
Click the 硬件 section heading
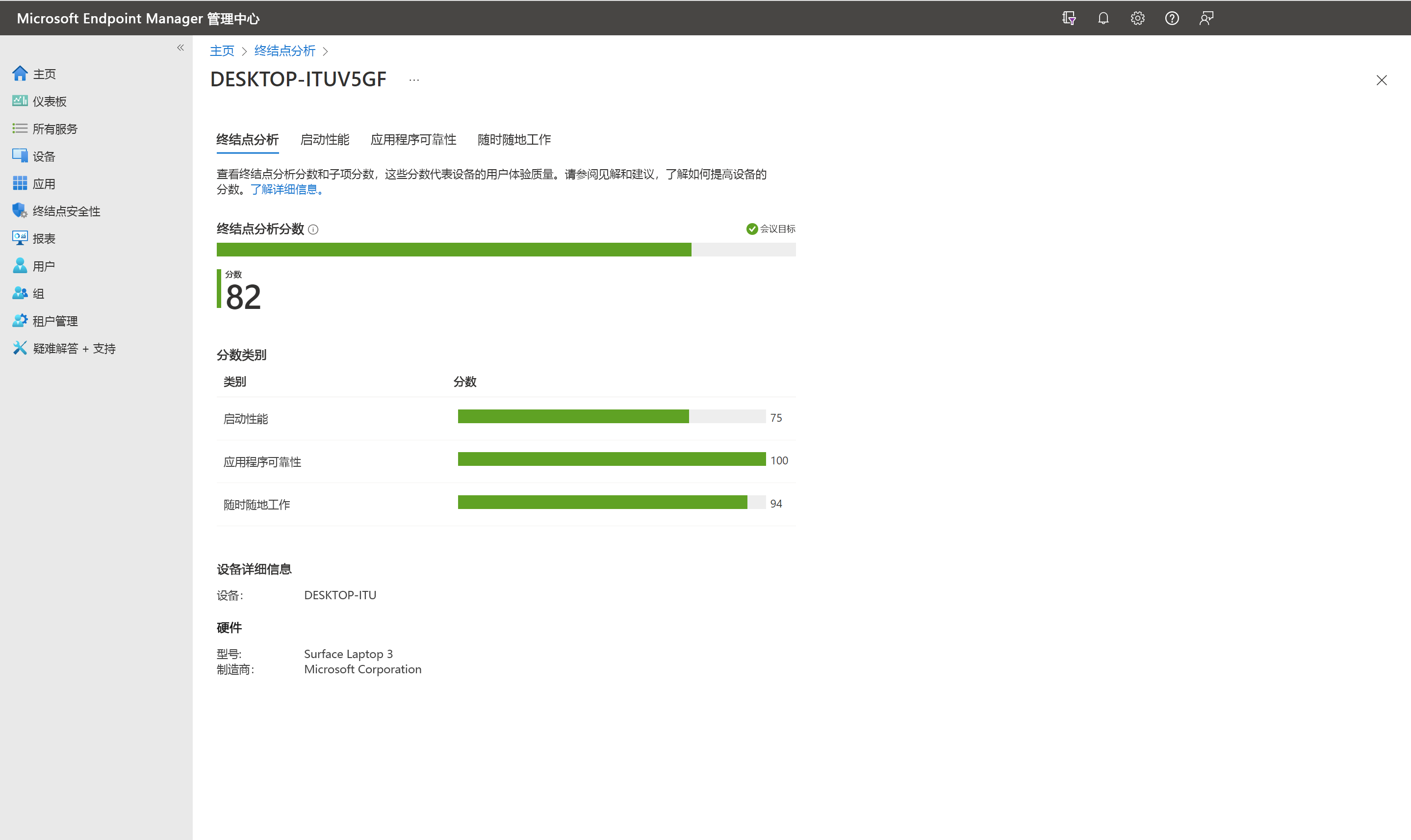click(229, 627)
